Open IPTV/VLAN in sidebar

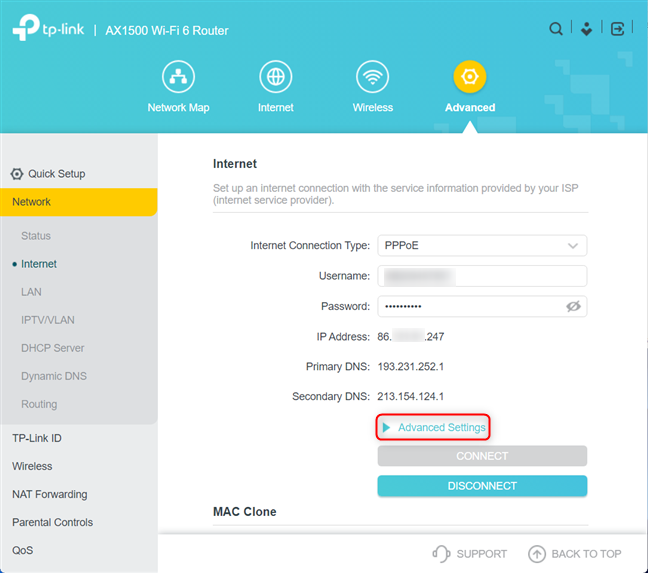[x=48, y=320]
